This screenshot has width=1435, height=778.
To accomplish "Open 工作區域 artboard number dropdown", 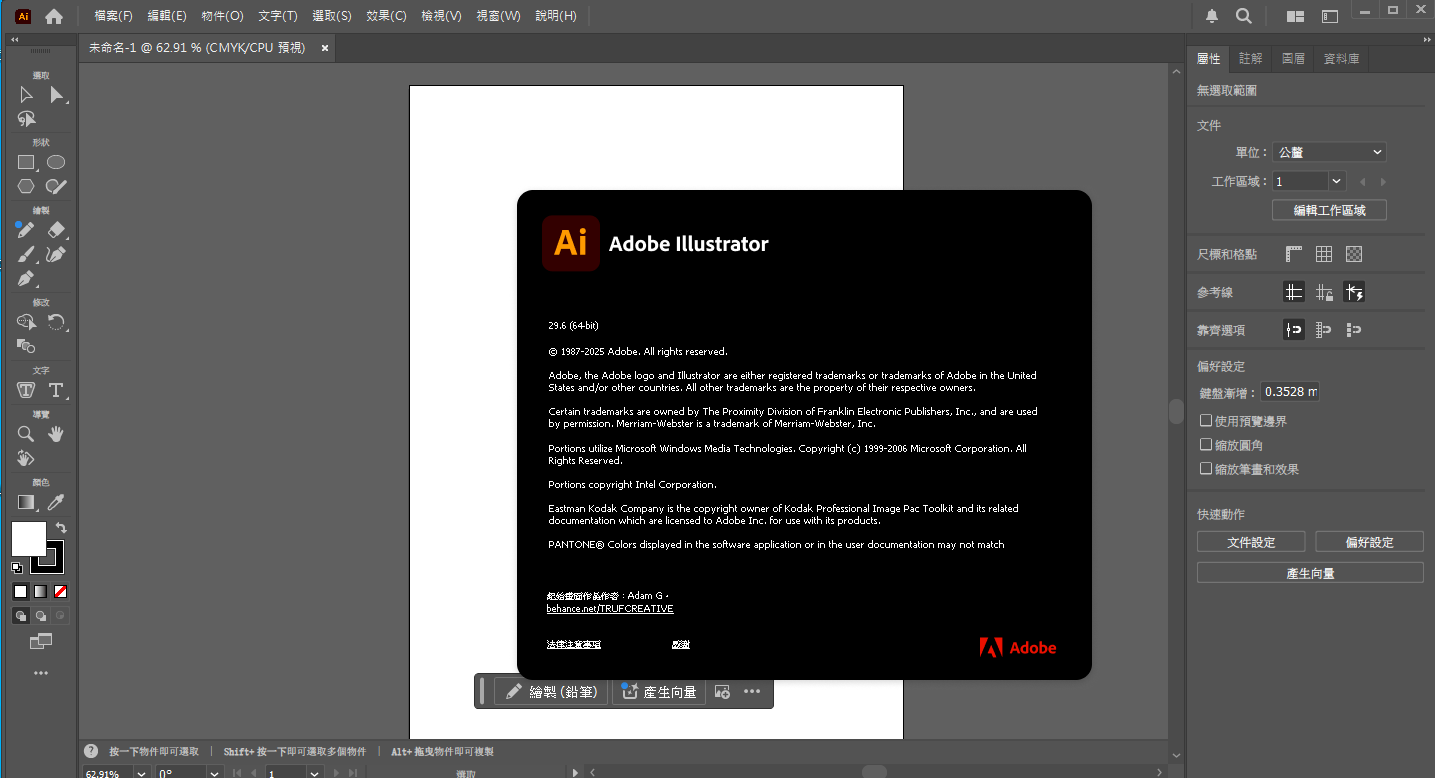I will pyautogui.click(x=1336, y=181).
